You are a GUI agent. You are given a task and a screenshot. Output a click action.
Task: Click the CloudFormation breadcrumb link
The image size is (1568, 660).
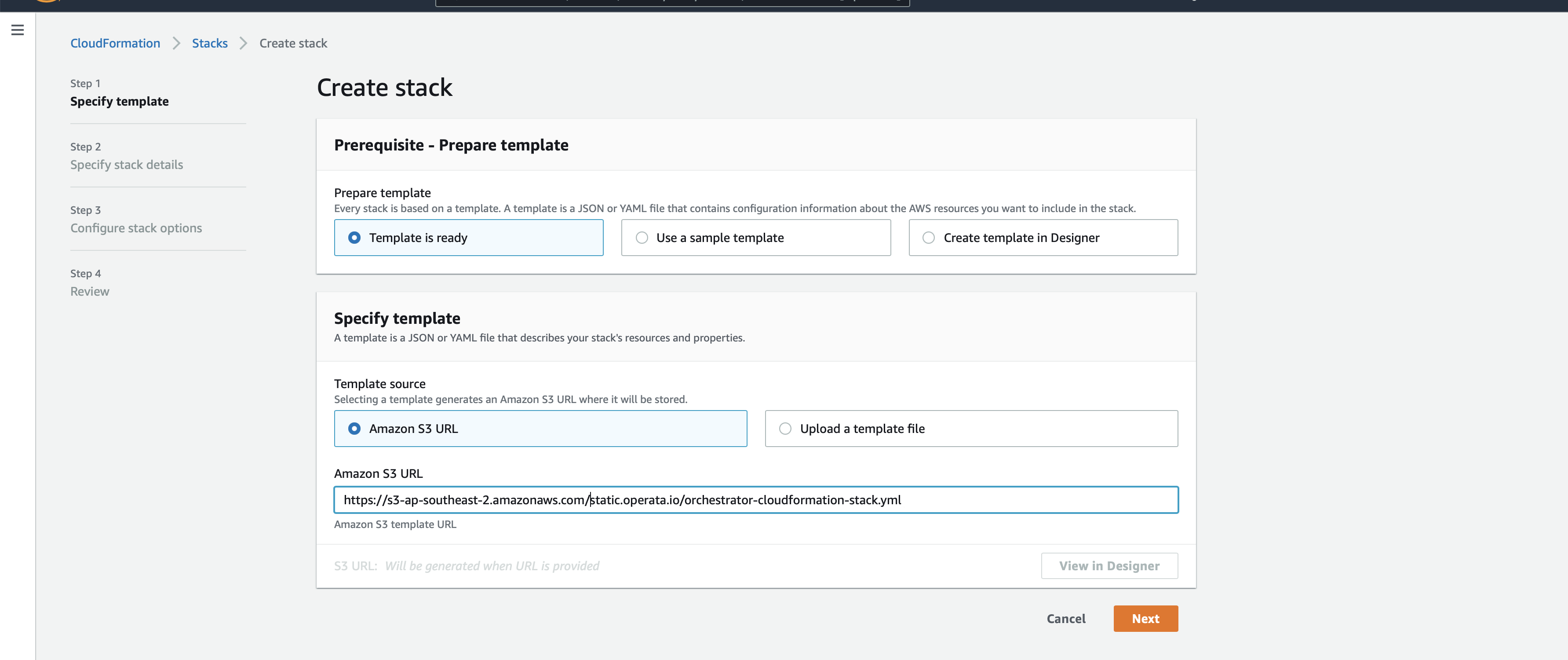click(115, 43)
